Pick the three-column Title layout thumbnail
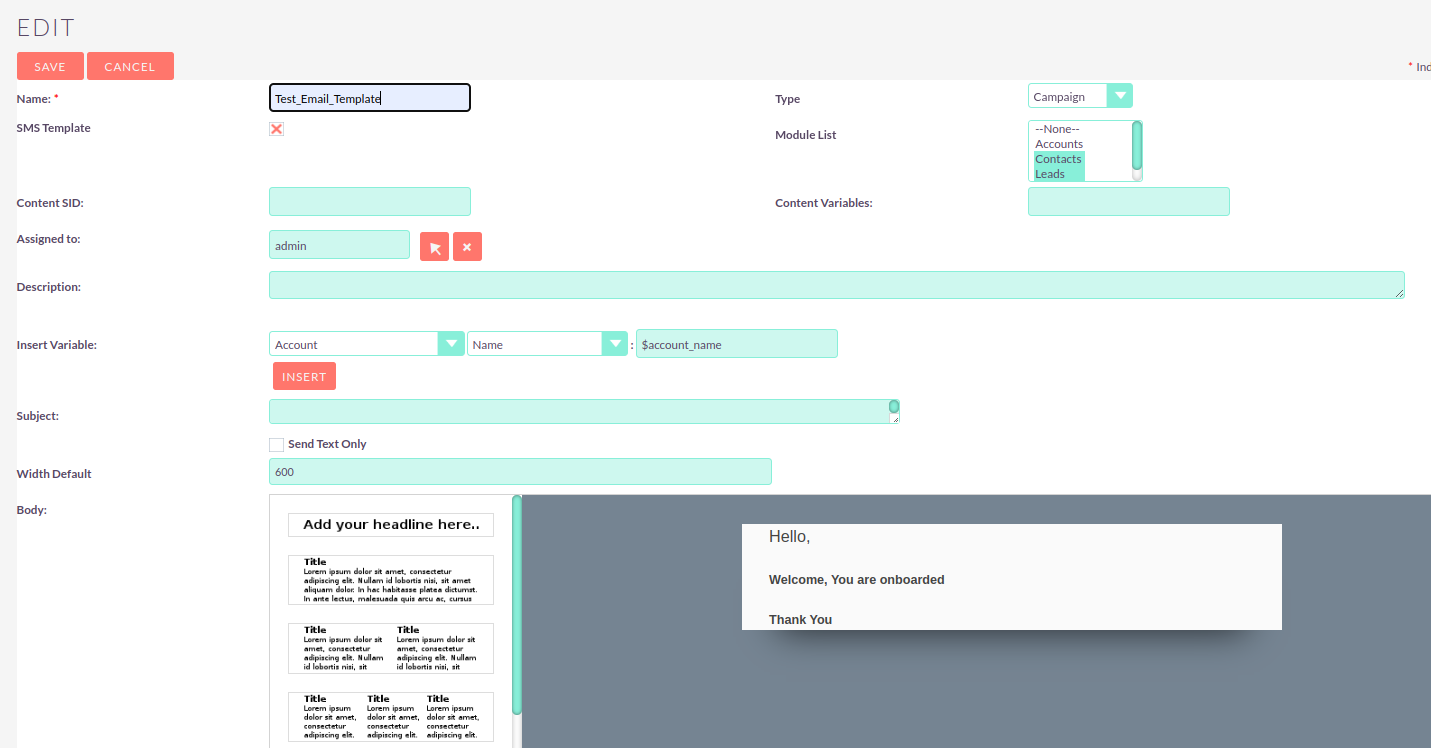Screen dimensions: 1431x748 click(x=391, y=717)
